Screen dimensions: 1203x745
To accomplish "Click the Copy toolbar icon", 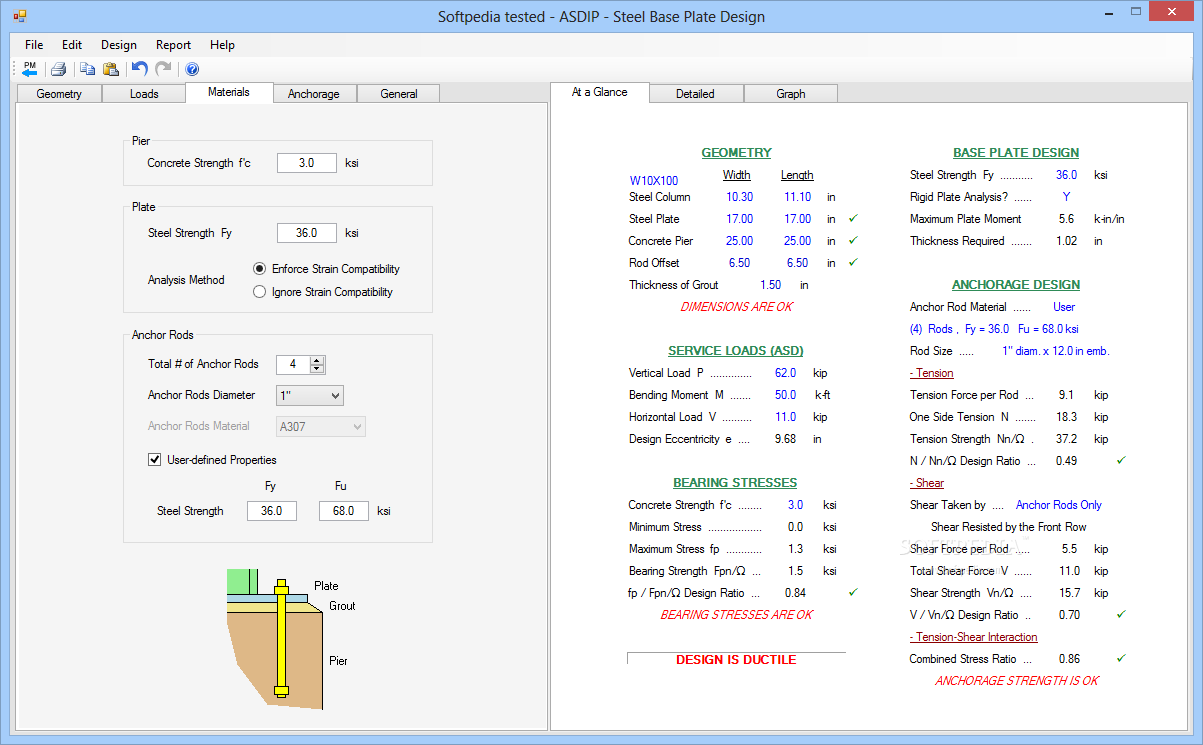I will point(88,69).
